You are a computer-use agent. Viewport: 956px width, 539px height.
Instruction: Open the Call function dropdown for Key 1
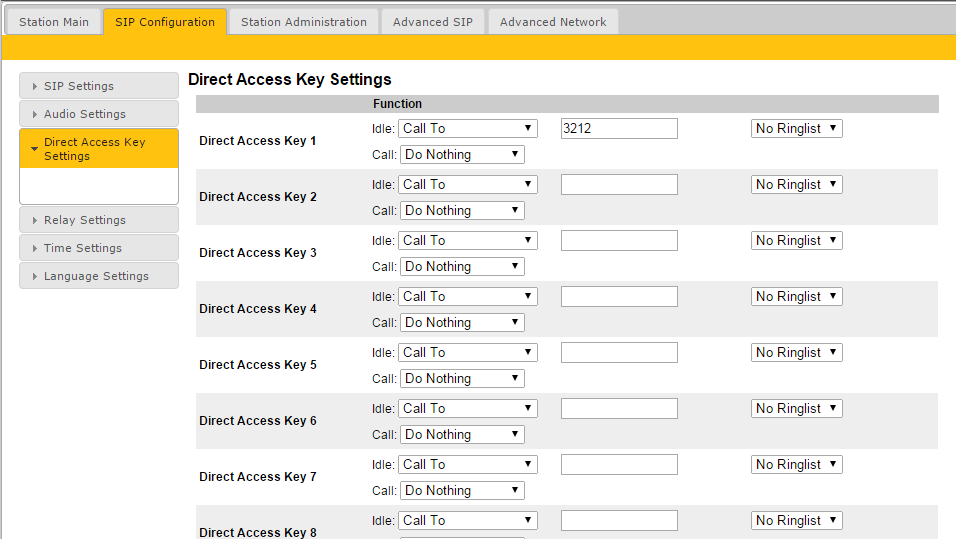462,154
